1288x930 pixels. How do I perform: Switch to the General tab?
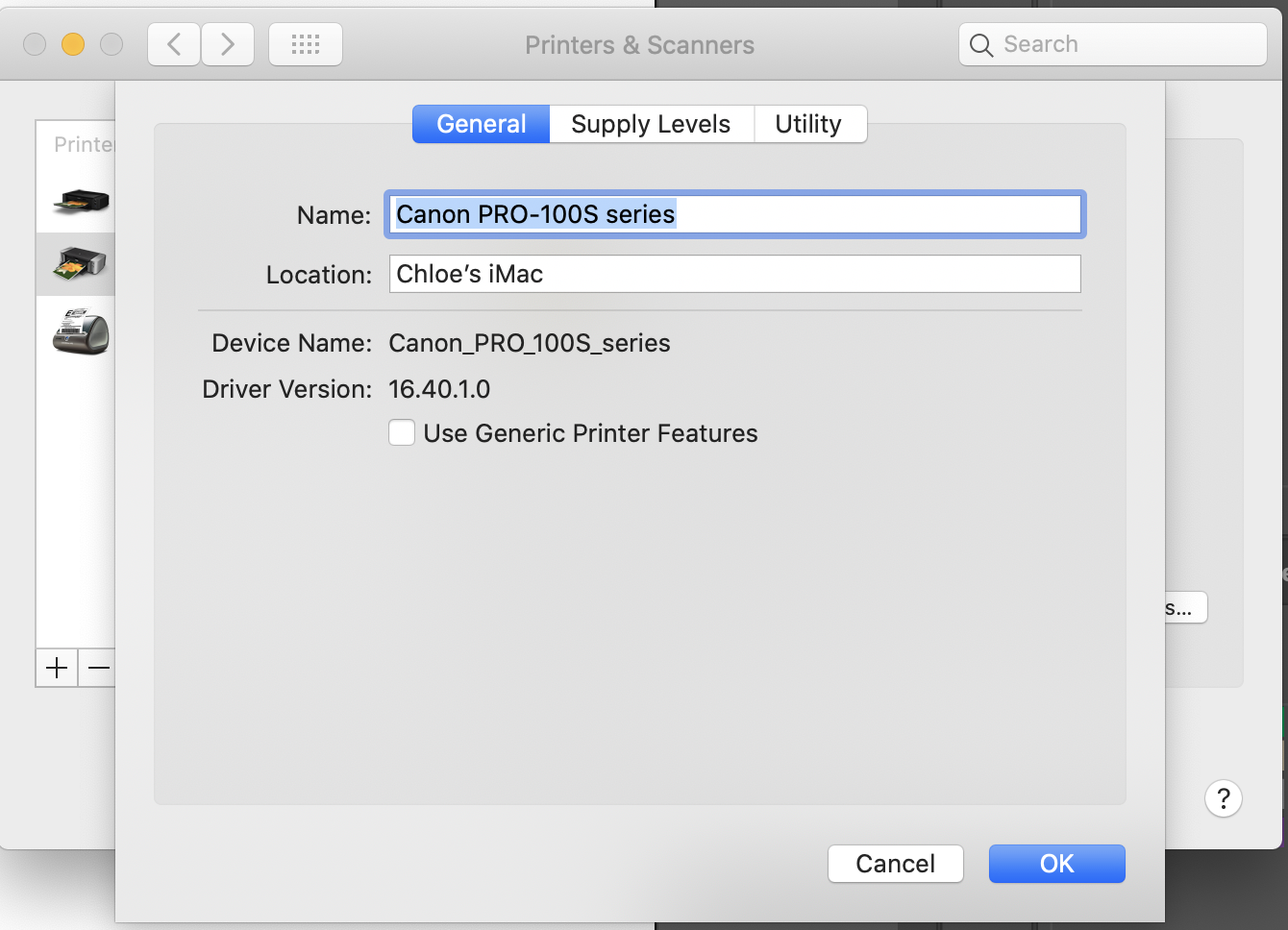(x=481, y=124)
